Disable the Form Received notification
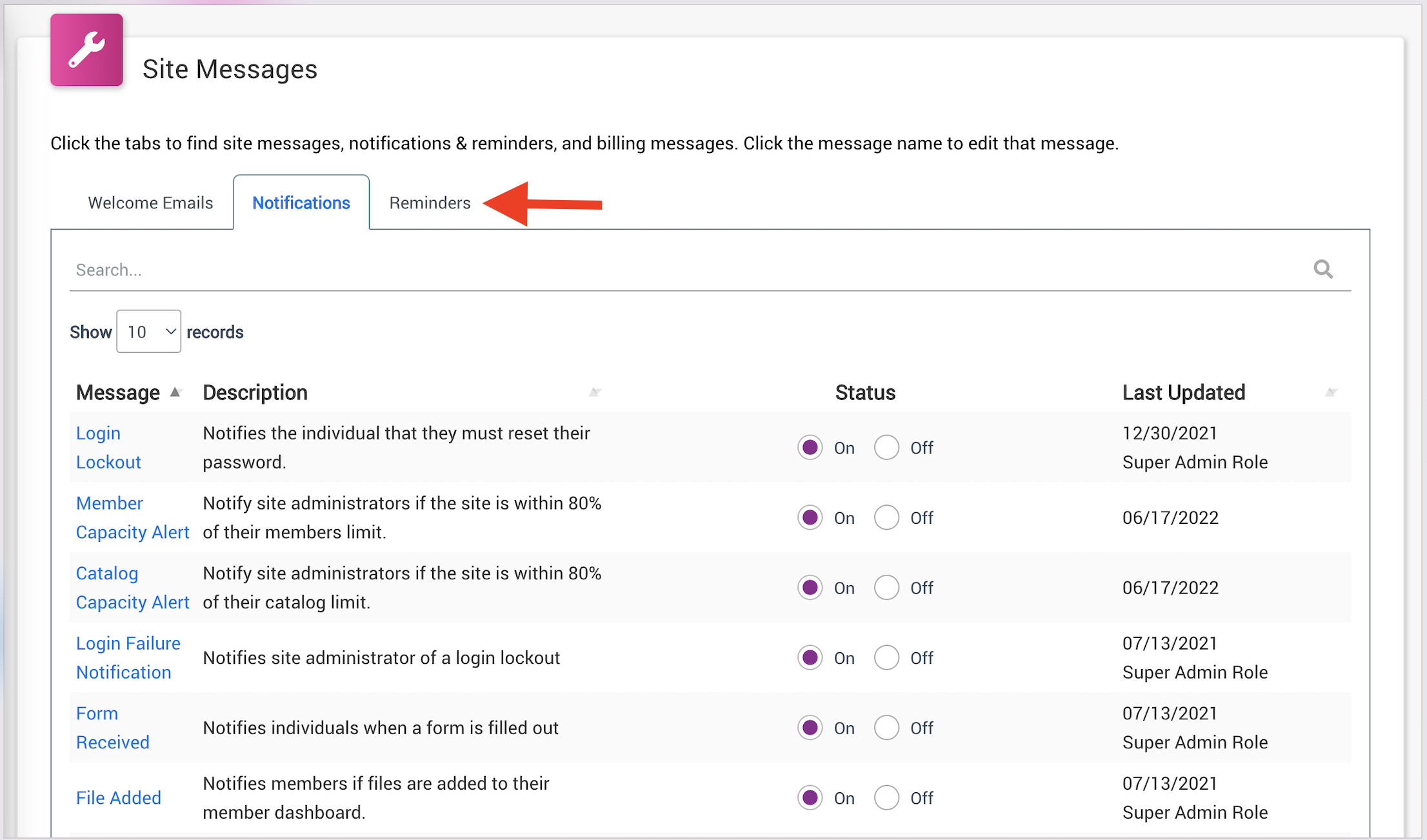 click(x=886, y=728)
